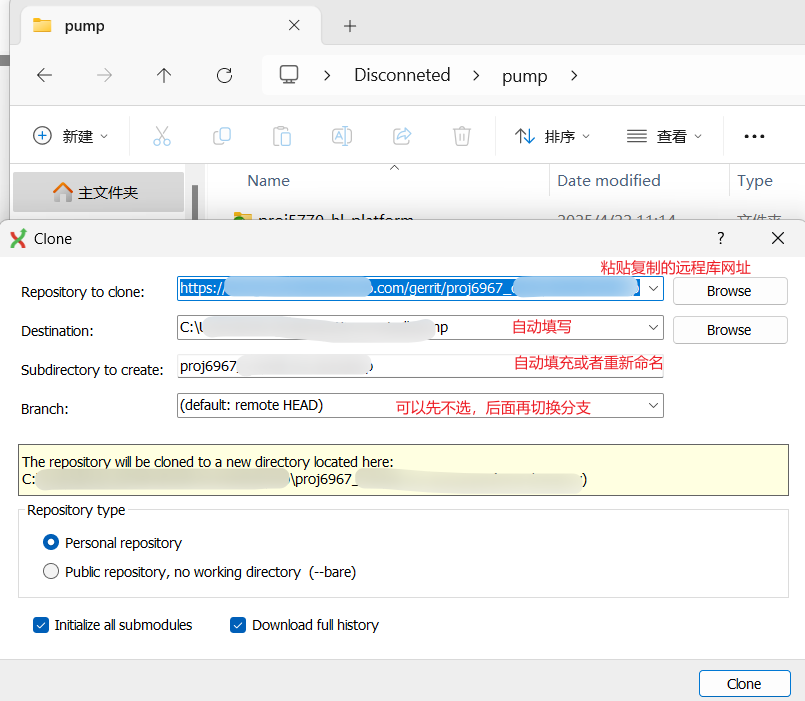Click the Clone button
805x701 pixels.
[x=744, y=684]
